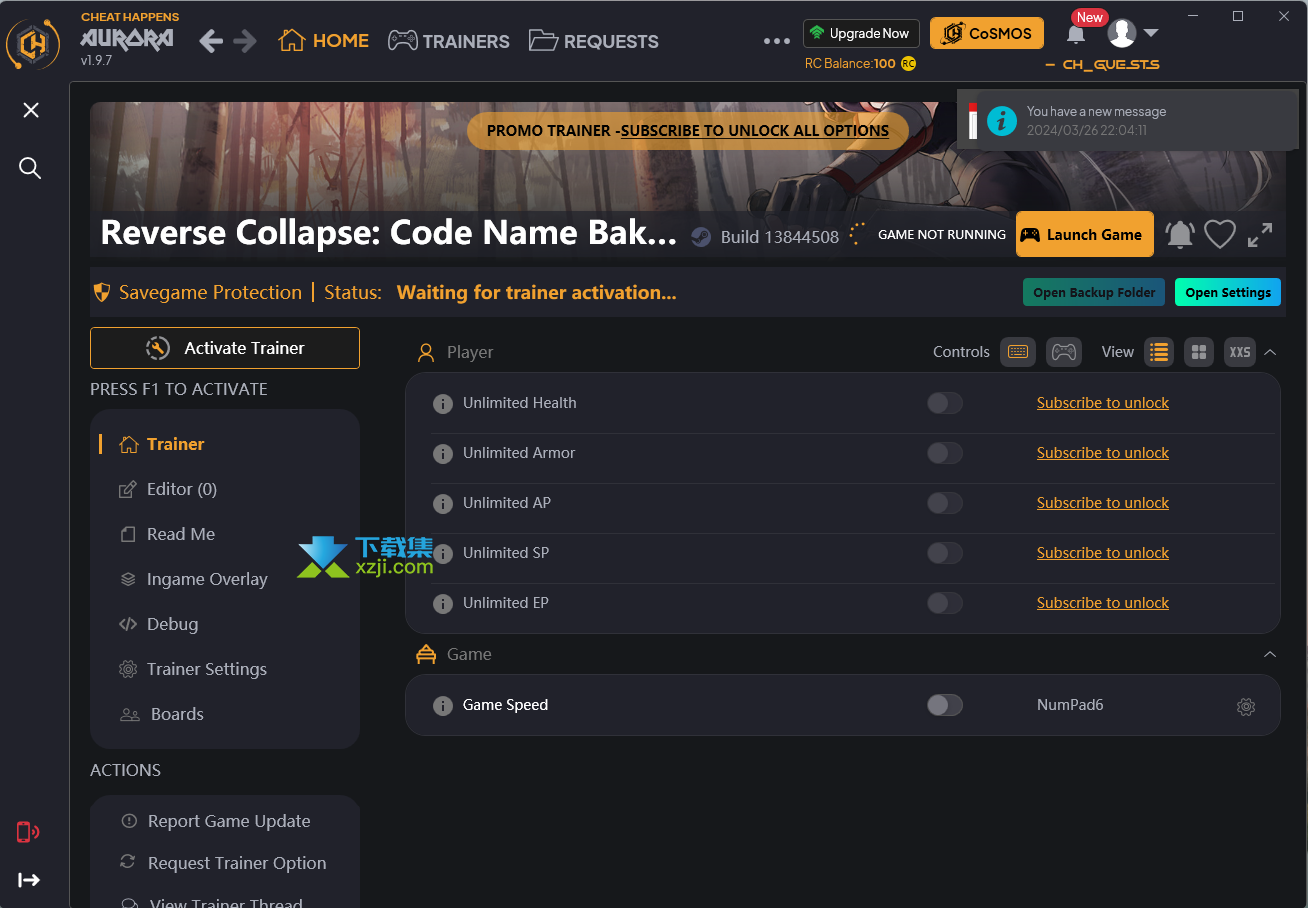The image size is (1308, 908).
Task: Close the left sidebar with X icon
Action: 31,110
